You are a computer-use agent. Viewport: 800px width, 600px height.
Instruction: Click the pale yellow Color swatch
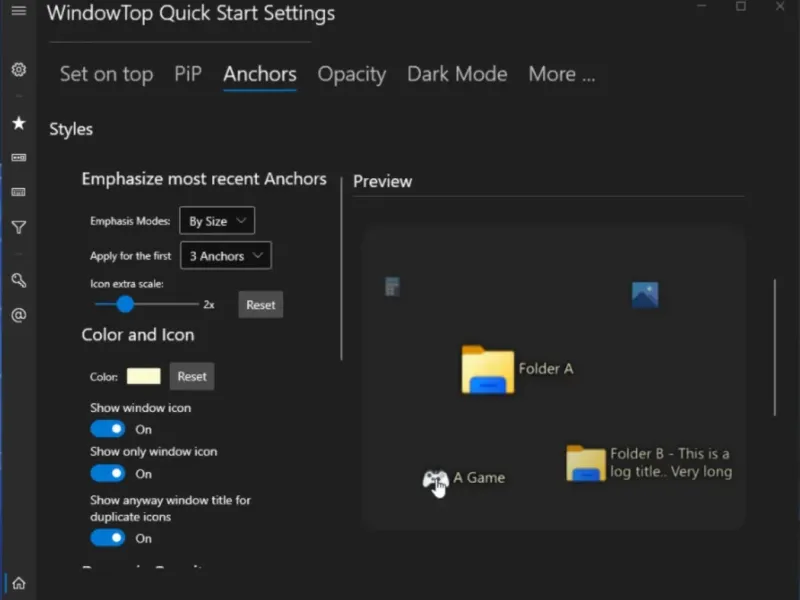pos(144,376)
